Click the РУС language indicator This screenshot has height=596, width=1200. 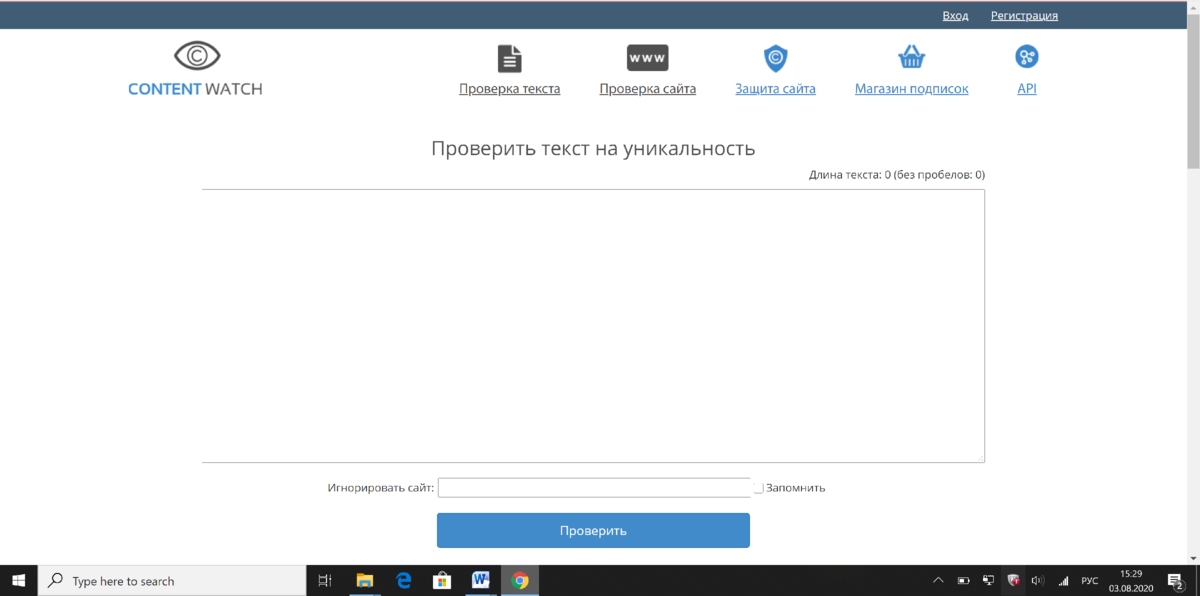[1090, 580]
